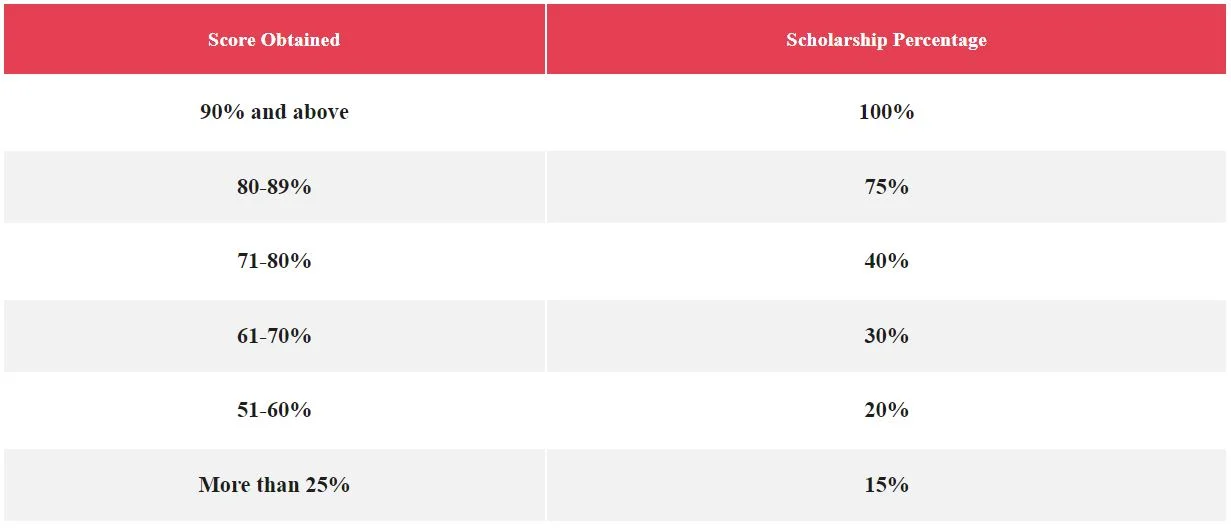Click the word "Score" in the header
The height and width of the screenshot is (528, 1231).
pyautogui.click(x=231, y=40)
